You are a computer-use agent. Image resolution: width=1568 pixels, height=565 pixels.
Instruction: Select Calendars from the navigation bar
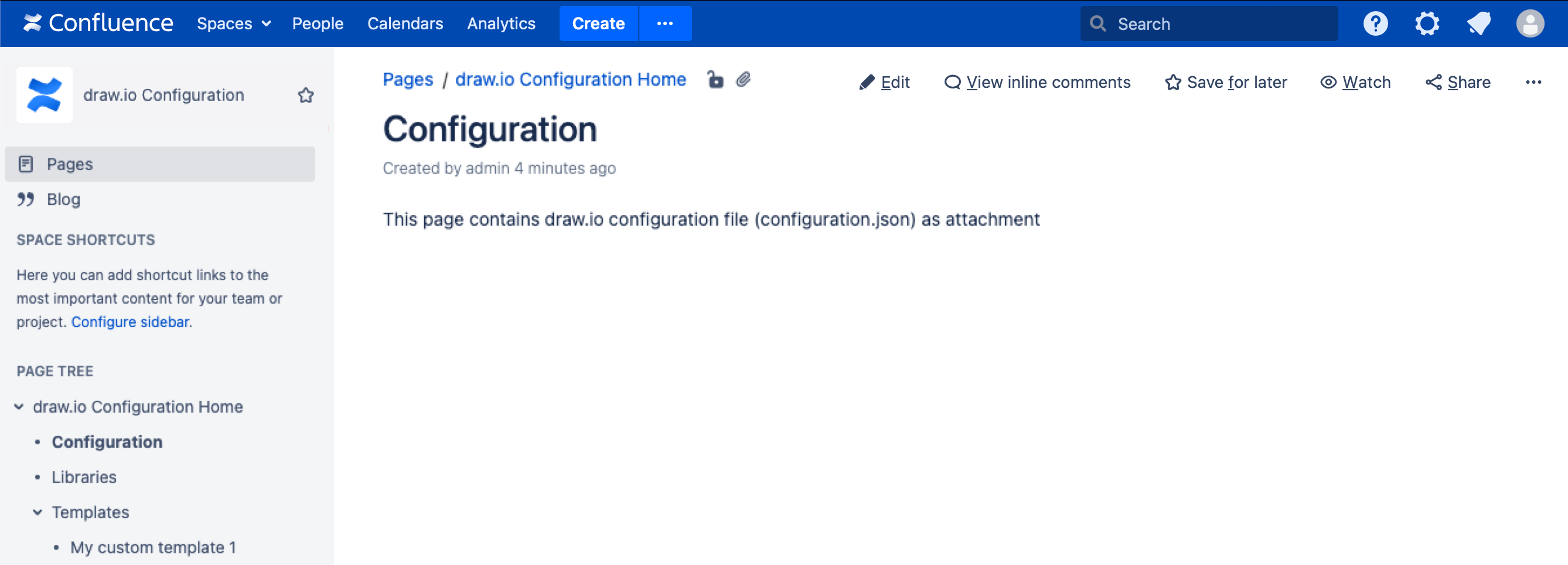pyautogui.click(x=405, y=24)
